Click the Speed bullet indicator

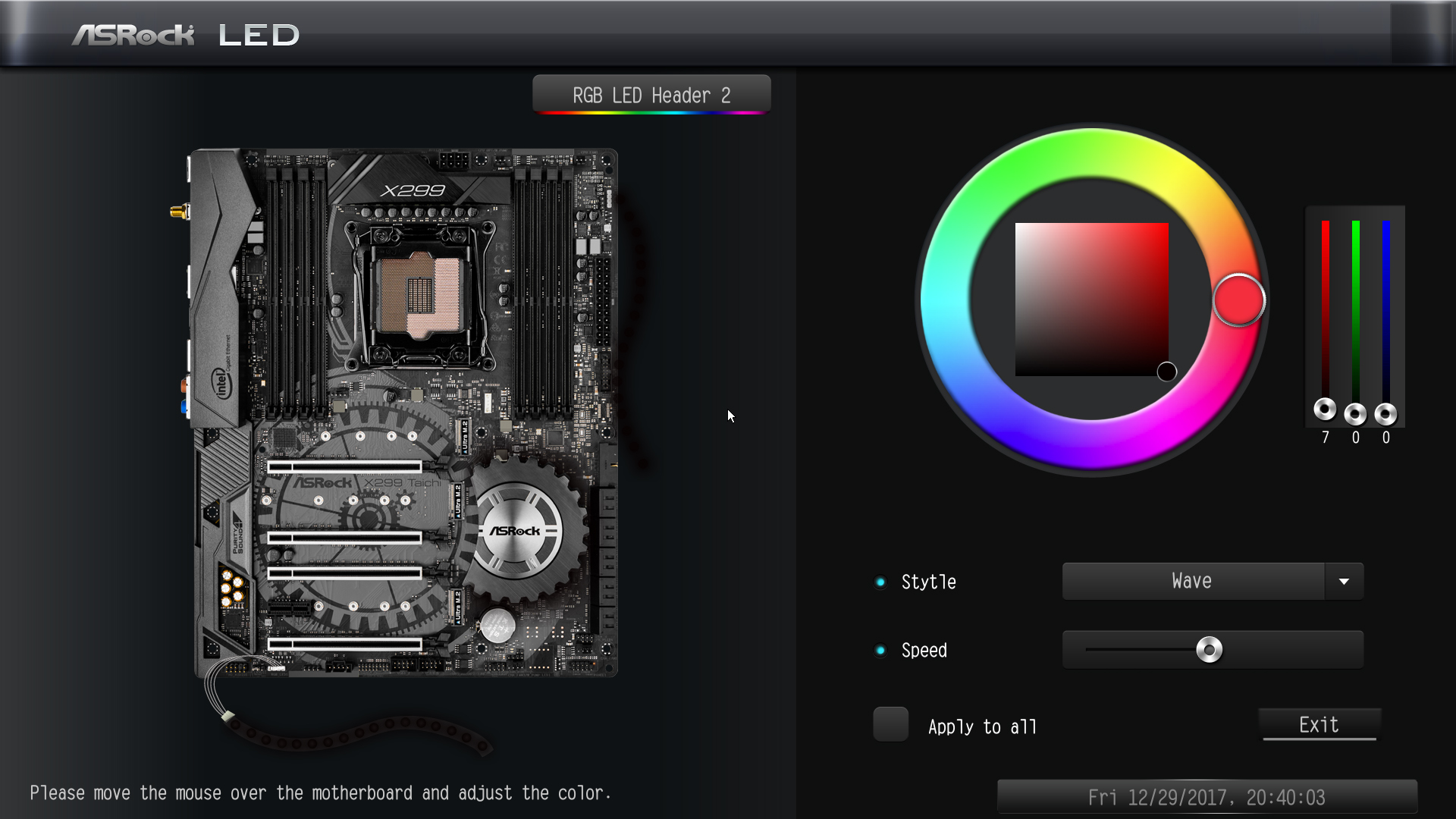880,650
